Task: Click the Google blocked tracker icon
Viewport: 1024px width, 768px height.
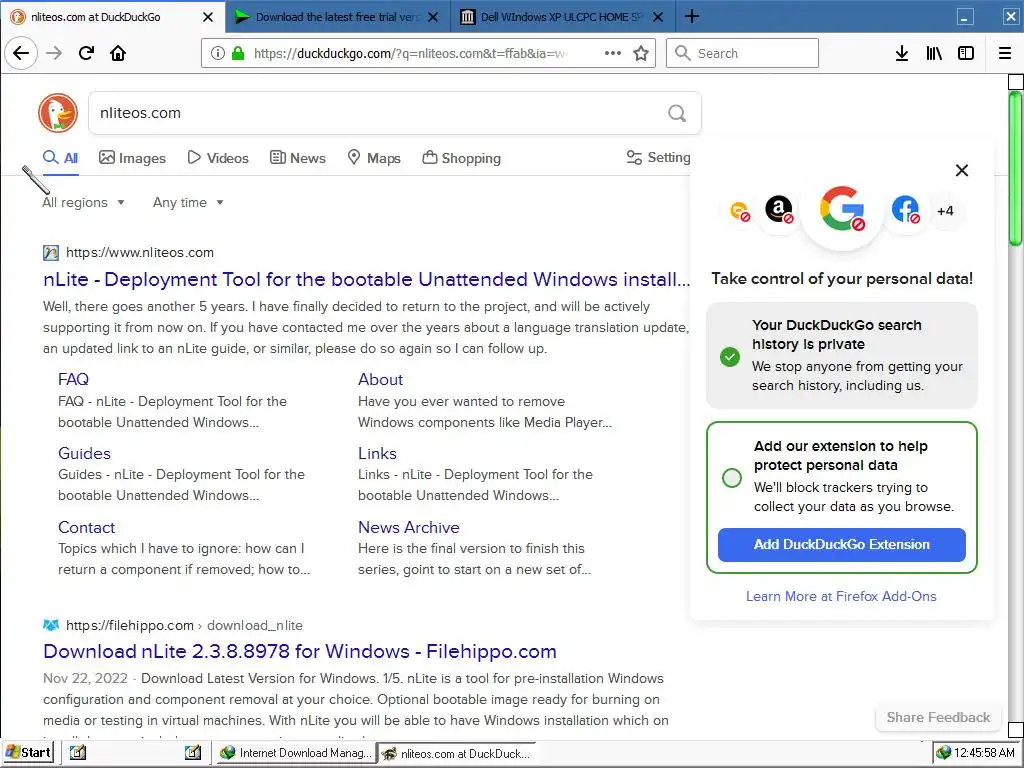Action: (x=842, y=209)
